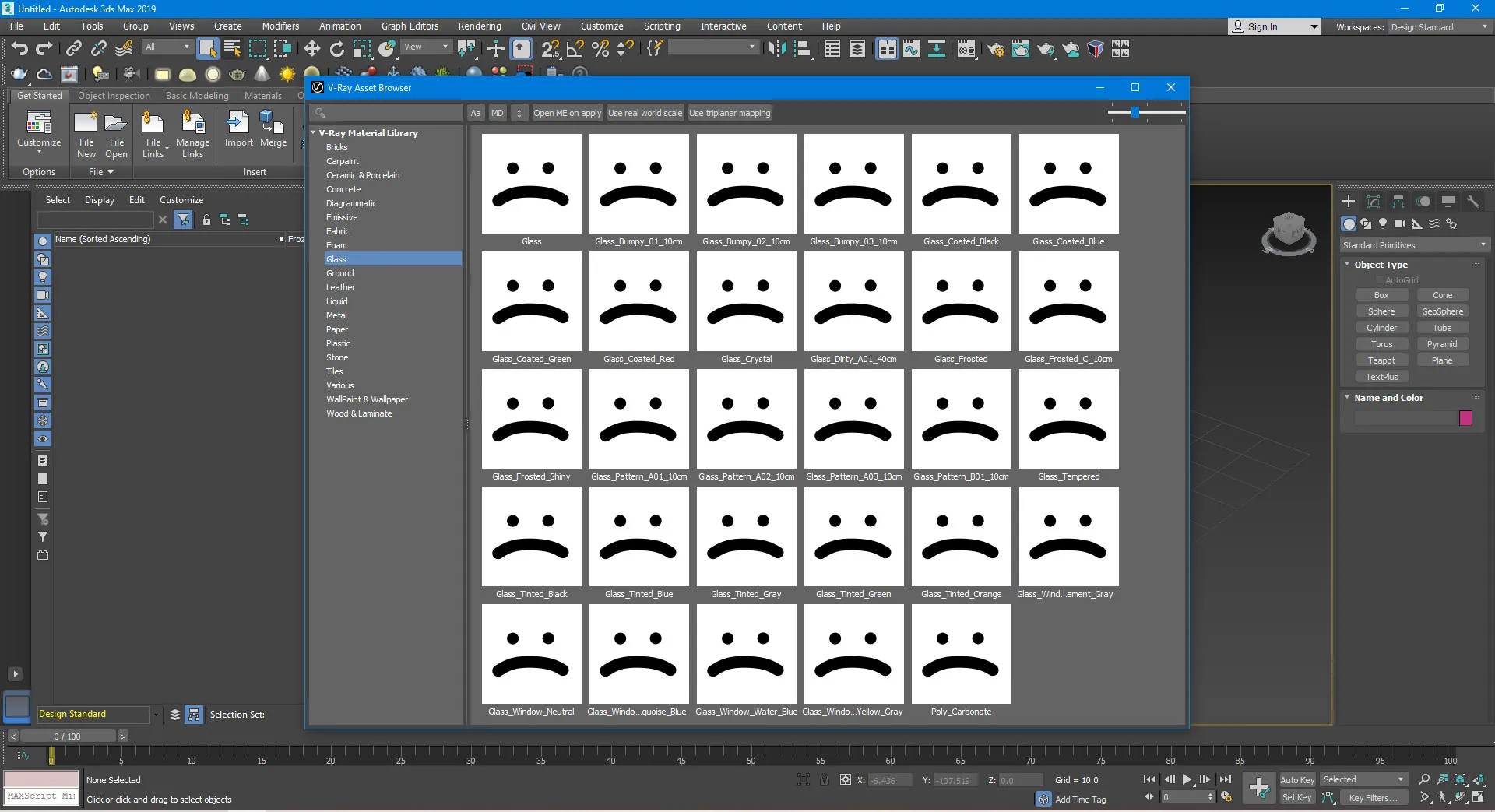Click the pink object color swatch
Image resolution: width=1495 pixels, height=812 pixels.
tap(1465, 418)
